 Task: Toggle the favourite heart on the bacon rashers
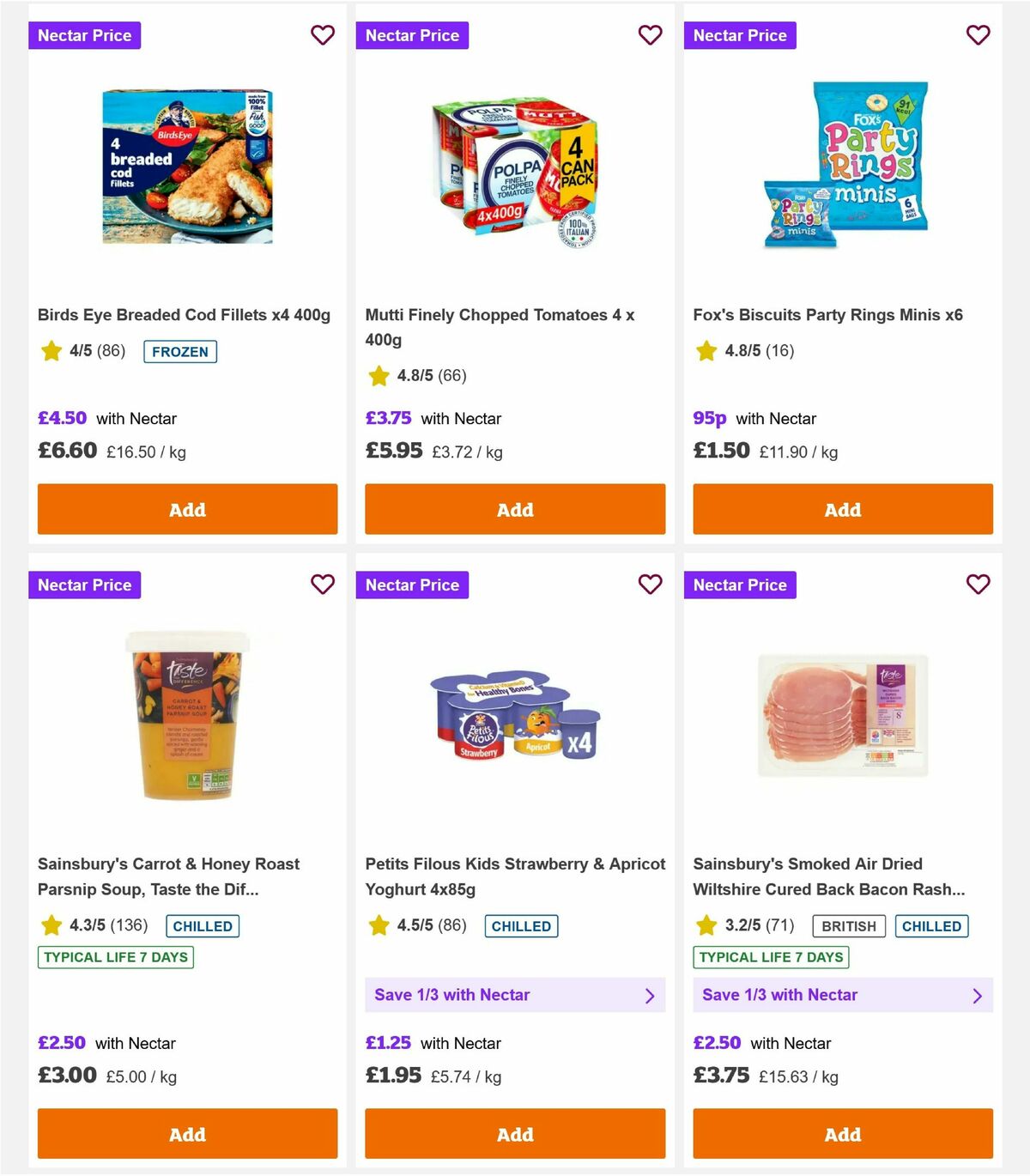(x=978, y=585)
